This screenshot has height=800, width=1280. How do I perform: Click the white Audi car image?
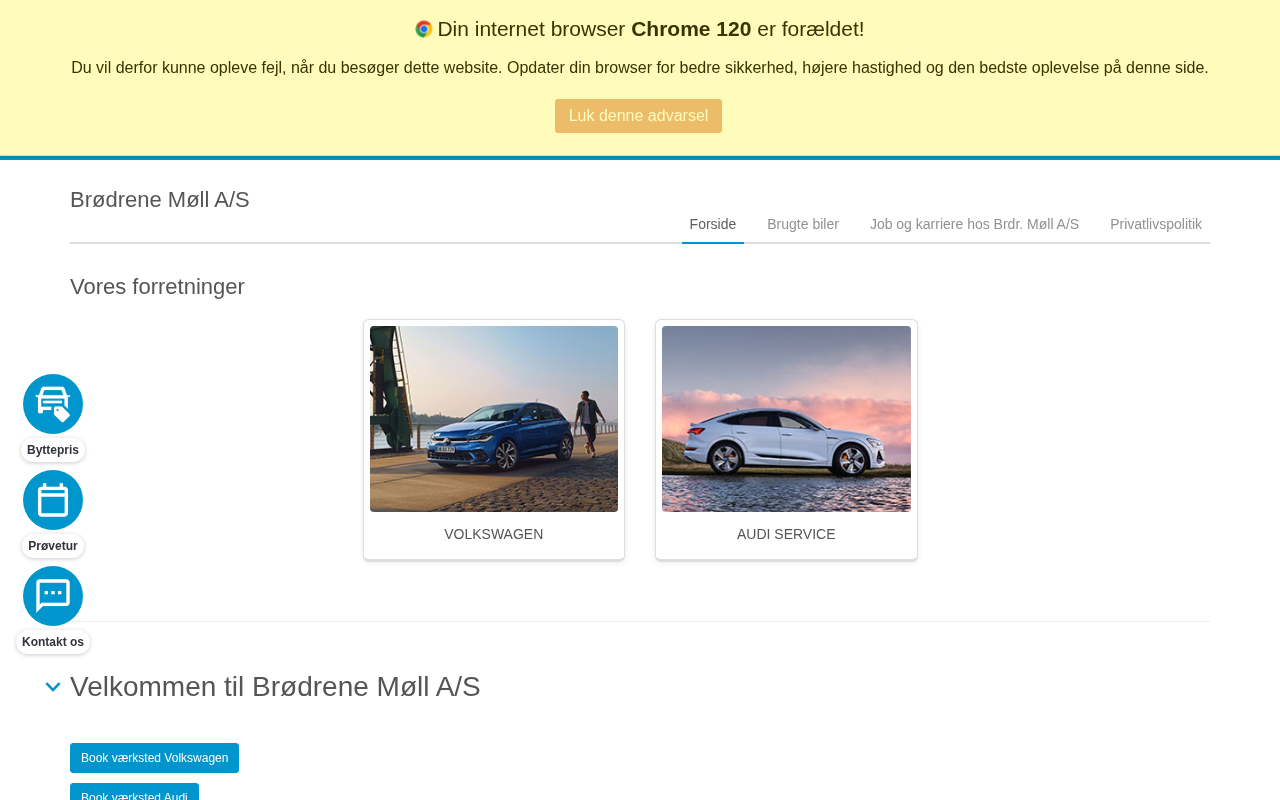click(786, 419)
